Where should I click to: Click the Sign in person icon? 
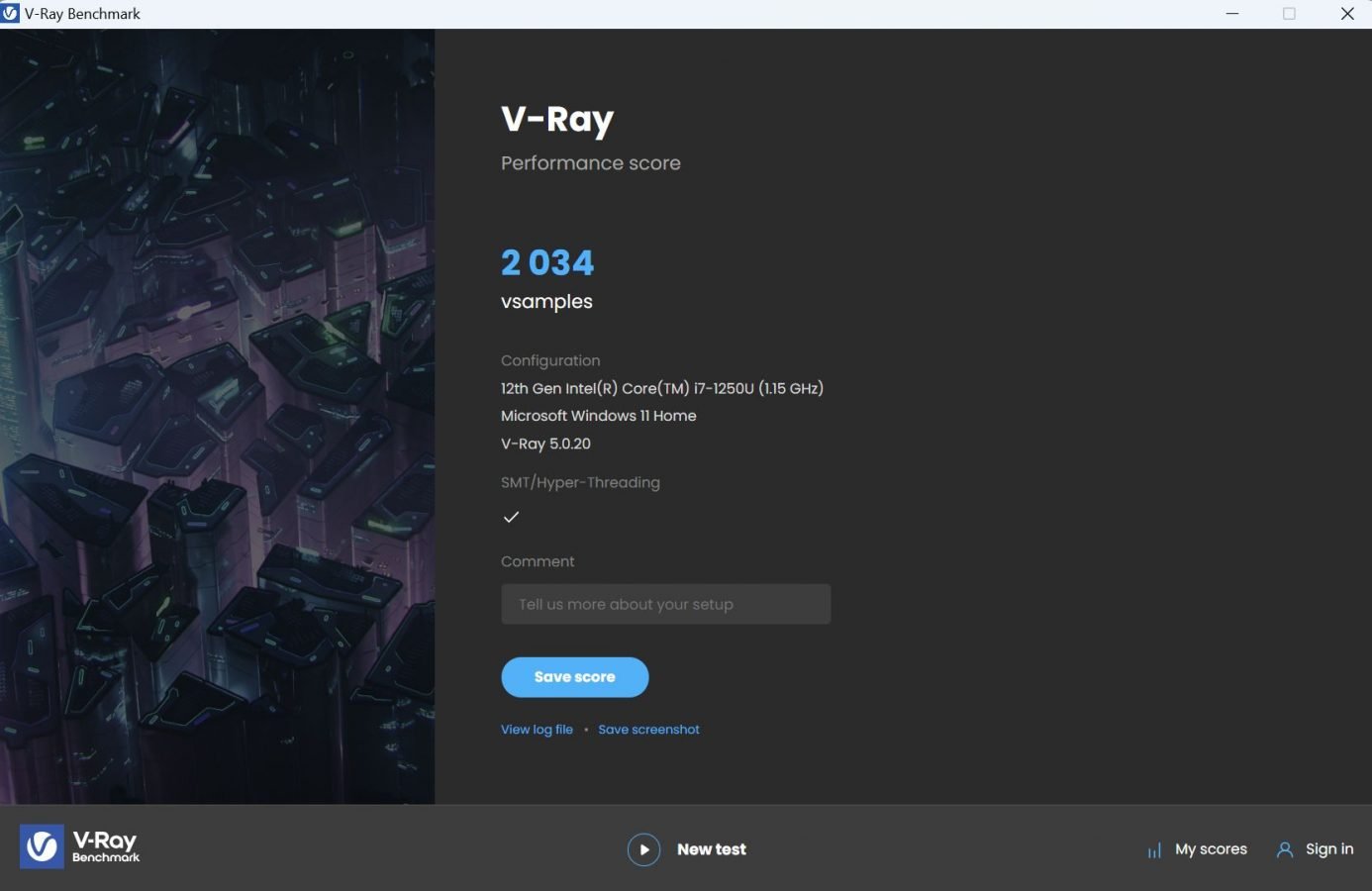[1285, 849]
